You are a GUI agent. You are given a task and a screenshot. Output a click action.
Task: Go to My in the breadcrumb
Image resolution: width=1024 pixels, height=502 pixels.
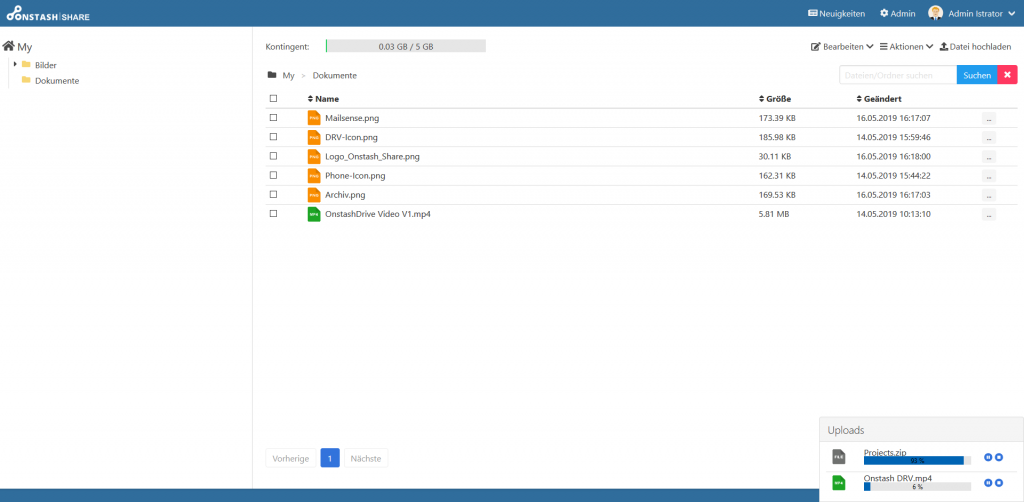(288, 76)
